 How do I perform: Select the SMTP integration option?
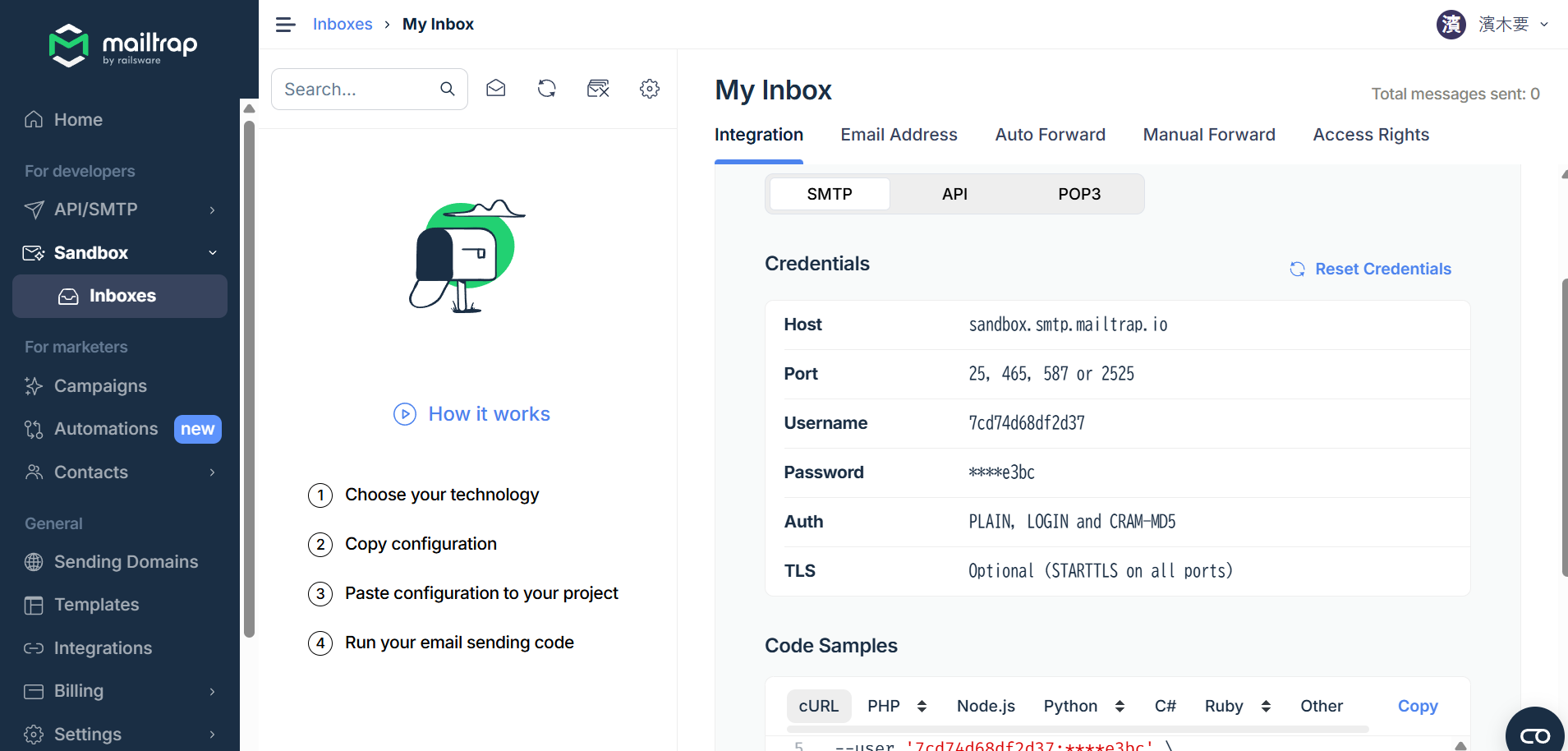click(x=830, y=194)
